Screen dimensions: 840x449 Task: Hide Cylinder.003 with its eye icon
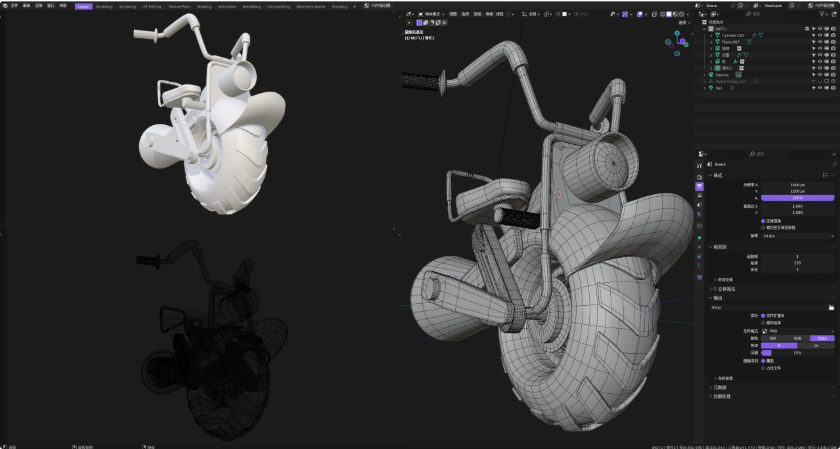point(819,35)
